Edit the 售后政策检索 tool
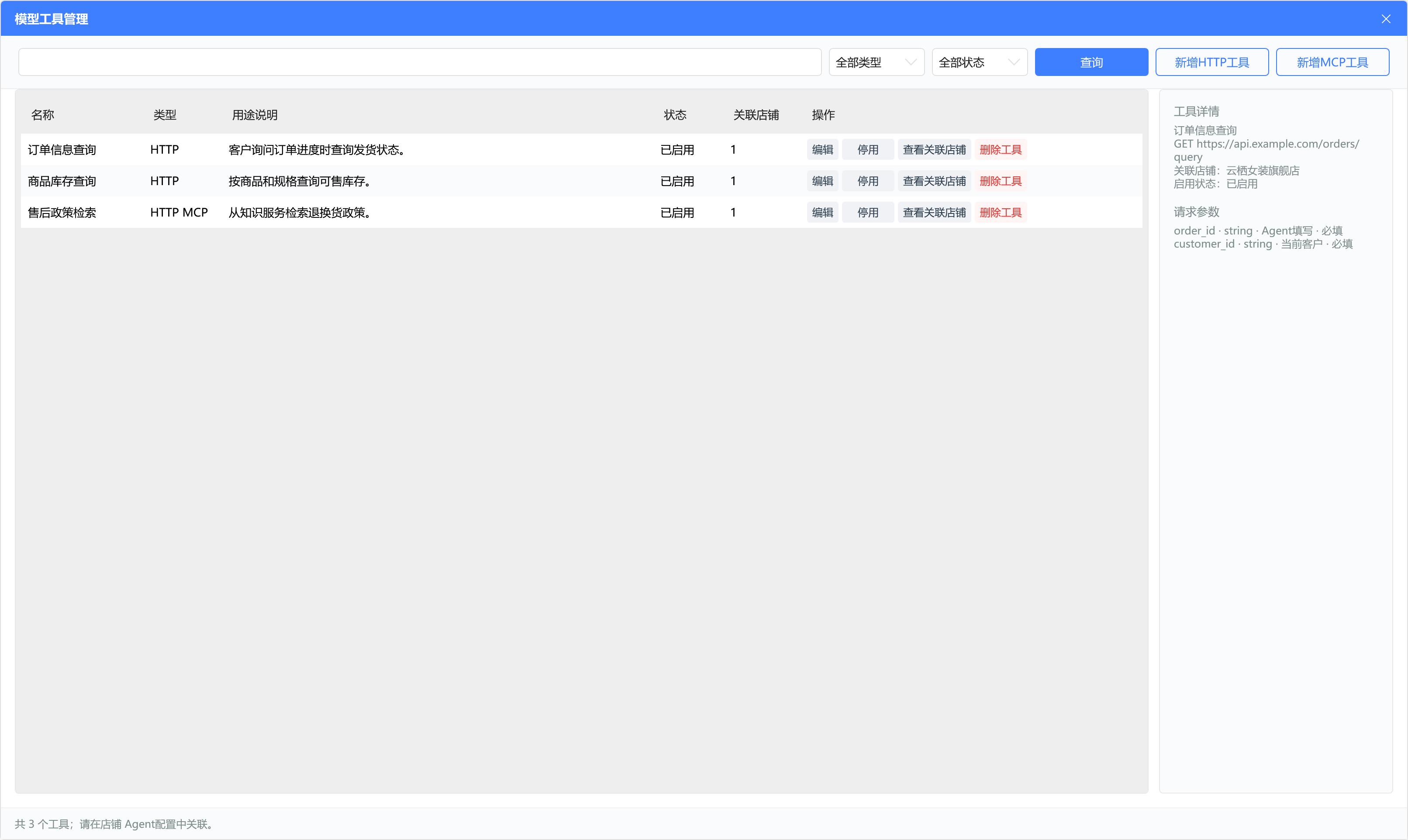1408x840 pixels. pos(822,212)
